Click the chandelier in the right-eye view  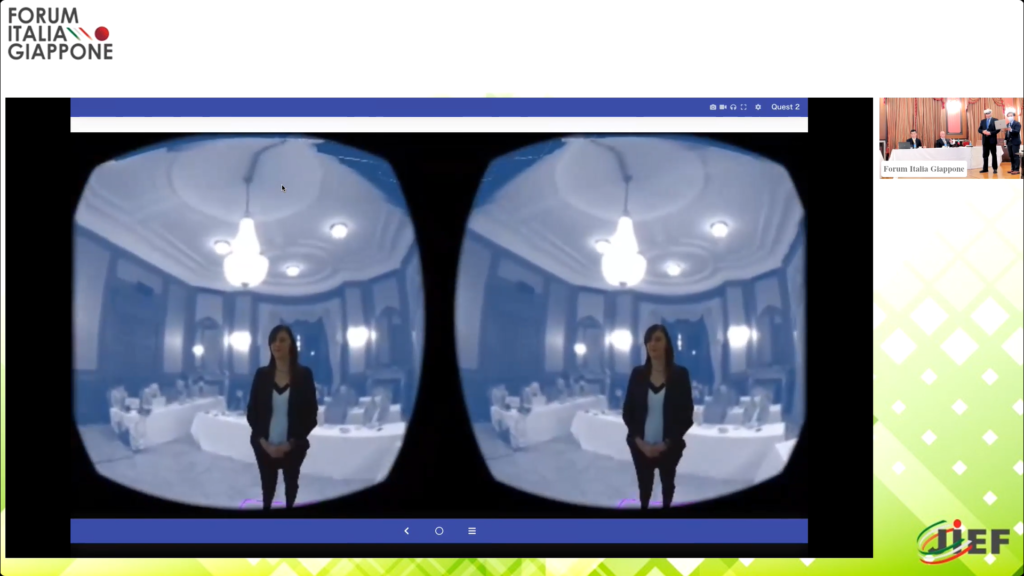click(x=623, y=255)
